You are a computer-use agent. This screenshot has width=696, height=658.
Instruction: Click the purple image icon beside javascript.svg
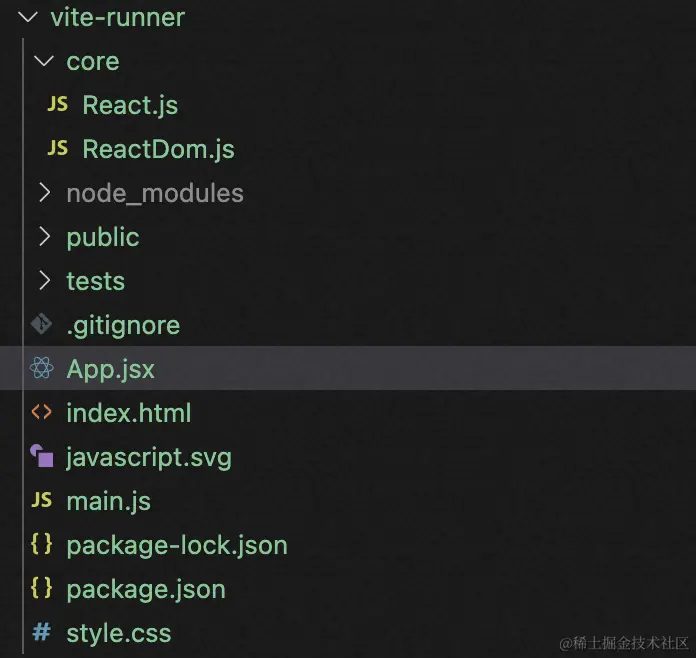click(x=42, y=456)
